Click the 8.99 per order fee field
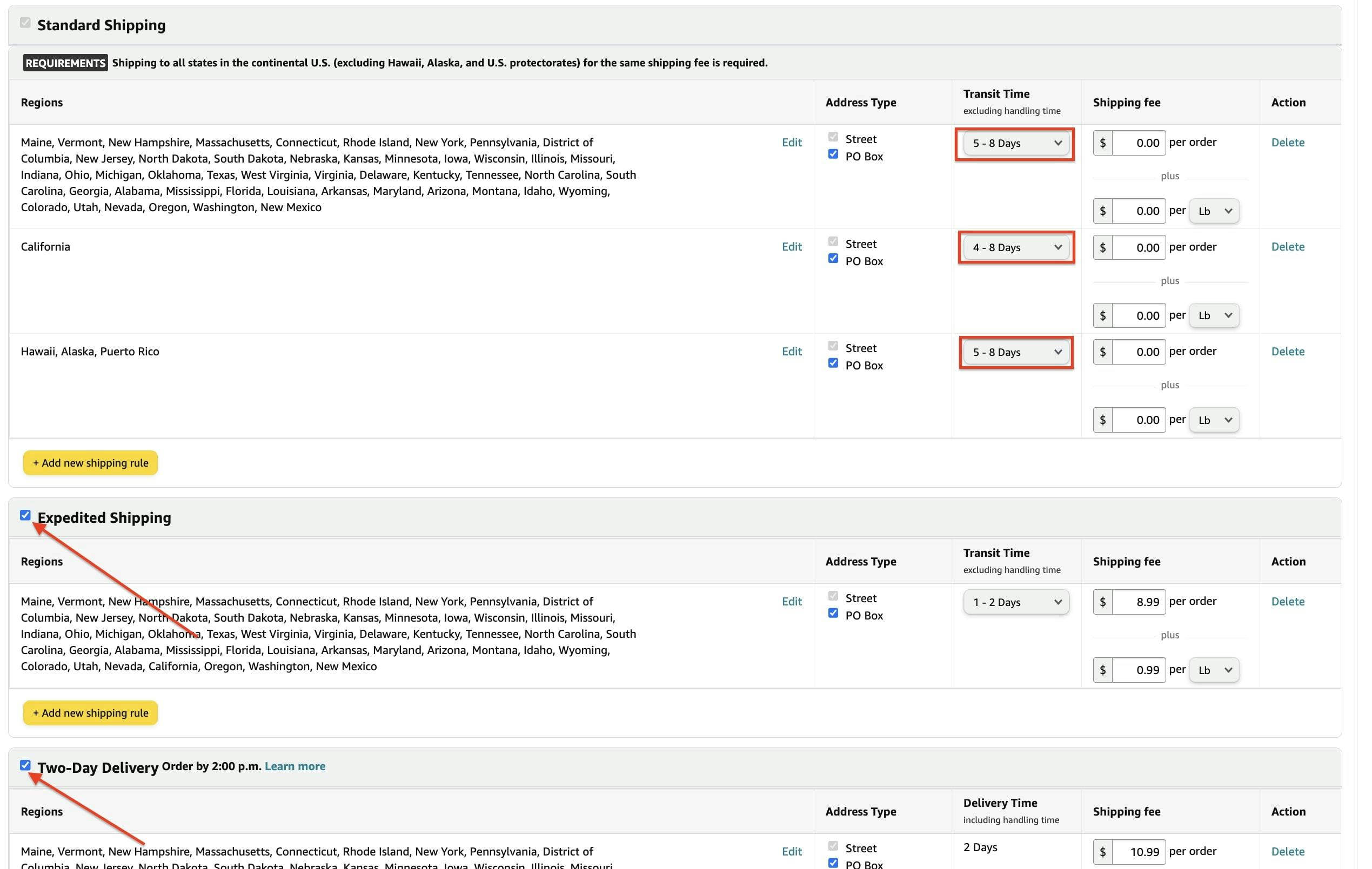Image resolution: width=1372 pixels, height=869 pixels. tap(1139, 601)
